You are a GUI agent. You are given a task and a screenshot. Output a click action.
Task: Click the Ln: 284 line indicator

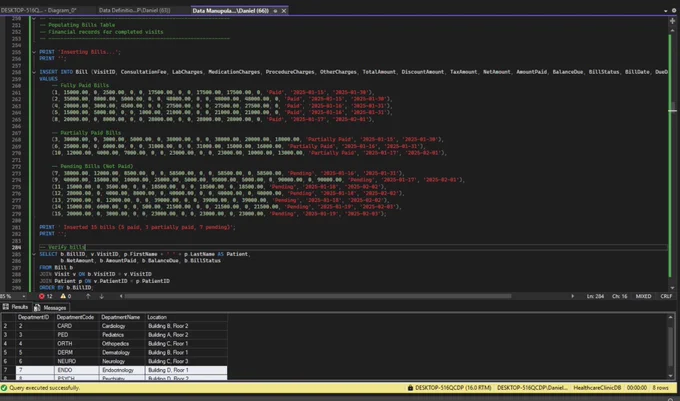coord(595,297)
